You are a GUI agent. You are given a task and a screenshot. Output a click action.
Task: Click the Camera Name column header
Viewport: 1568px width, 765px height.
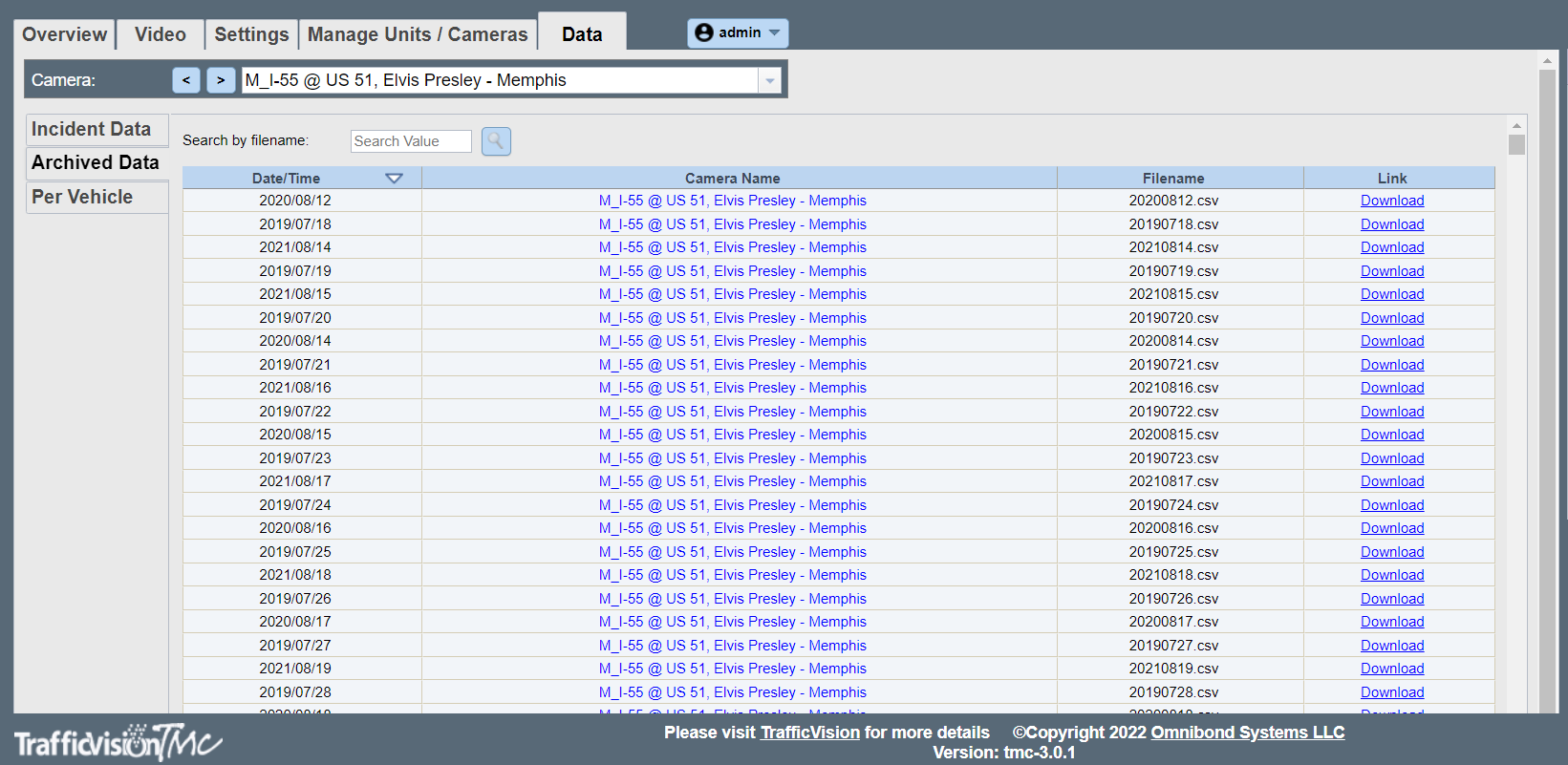740,178
